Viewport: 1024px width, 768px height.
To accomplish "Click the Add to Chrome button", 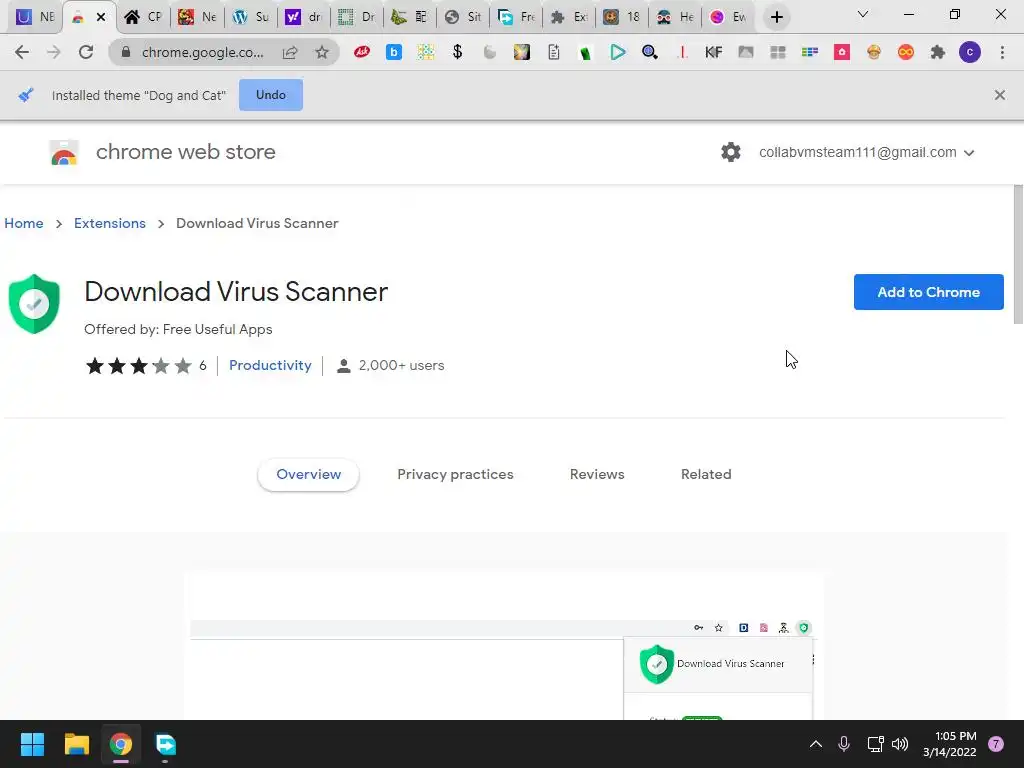I will pos(928,292).
